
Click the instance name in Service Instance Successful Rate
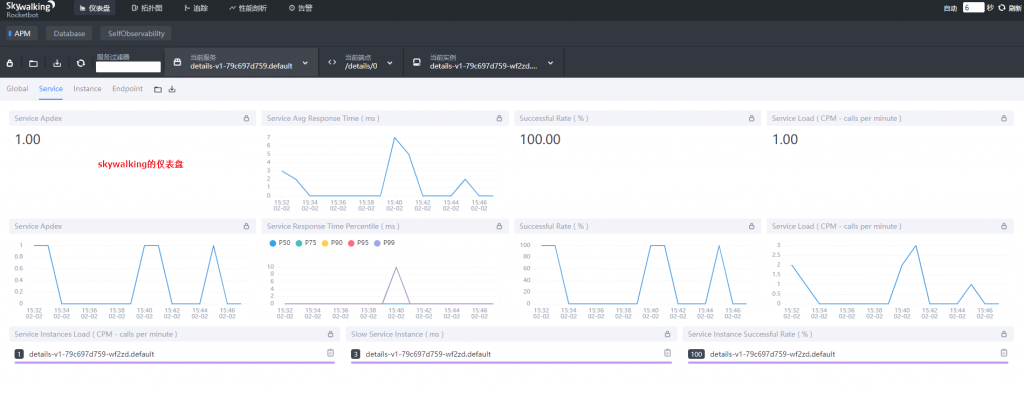click(772, 355)
